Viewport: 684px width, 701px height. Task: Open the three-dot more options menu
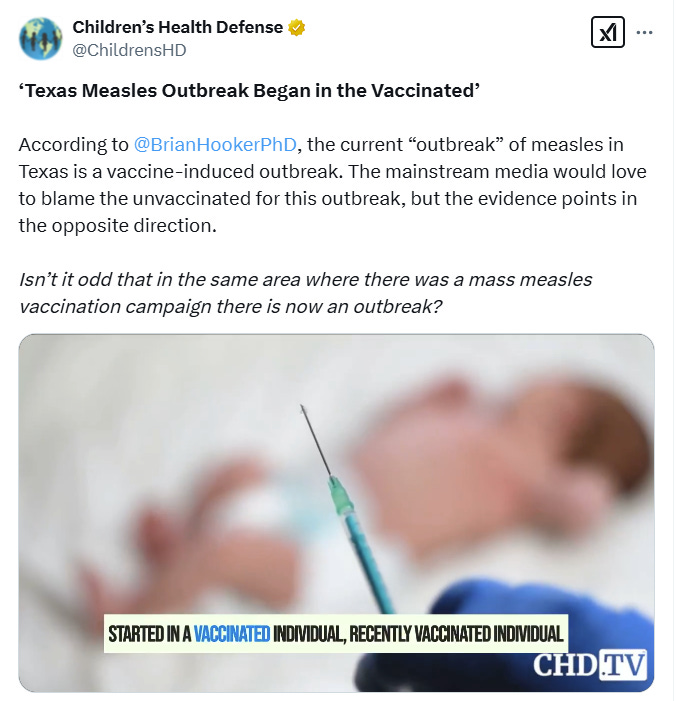point(644,32)
